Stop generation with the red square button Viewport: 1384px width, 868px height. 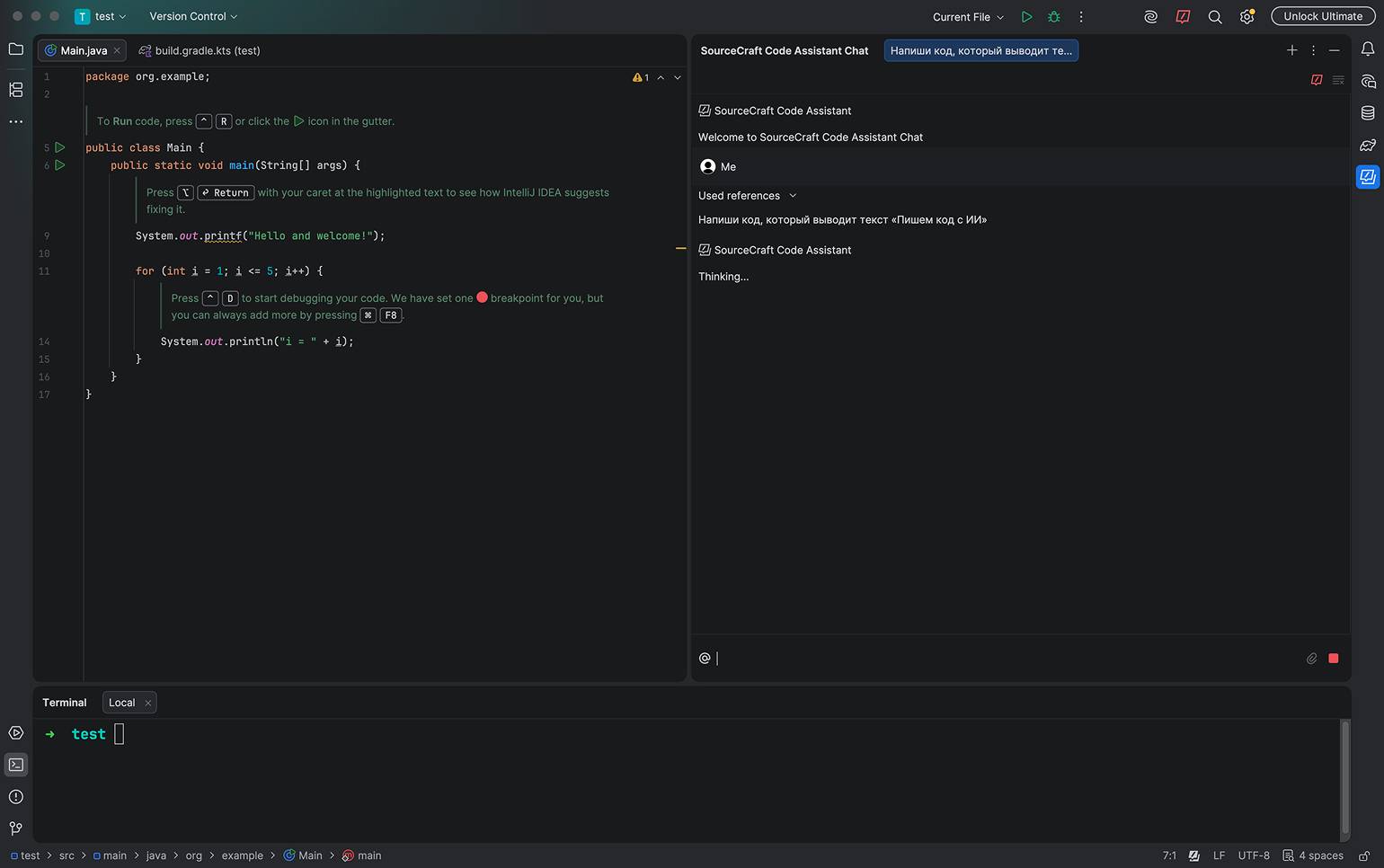coord(1334,659)
